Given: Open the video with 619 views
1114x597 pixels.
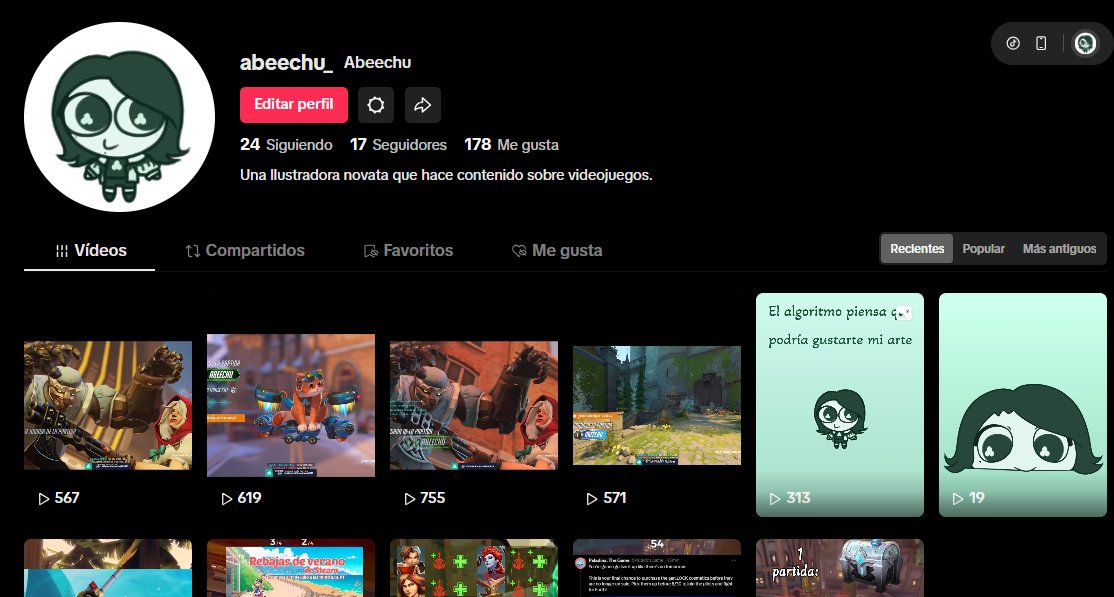Looking at the screenshot, I should [290, 405].
